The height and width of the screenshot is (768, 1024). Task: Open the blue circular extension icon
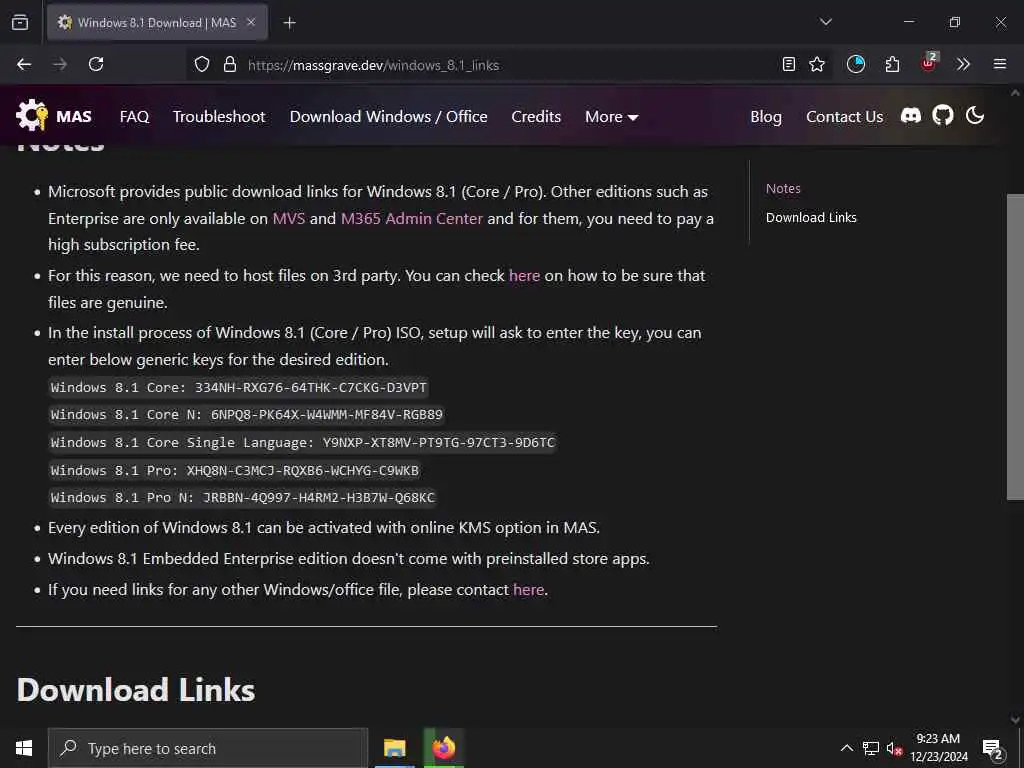[856, 64]
